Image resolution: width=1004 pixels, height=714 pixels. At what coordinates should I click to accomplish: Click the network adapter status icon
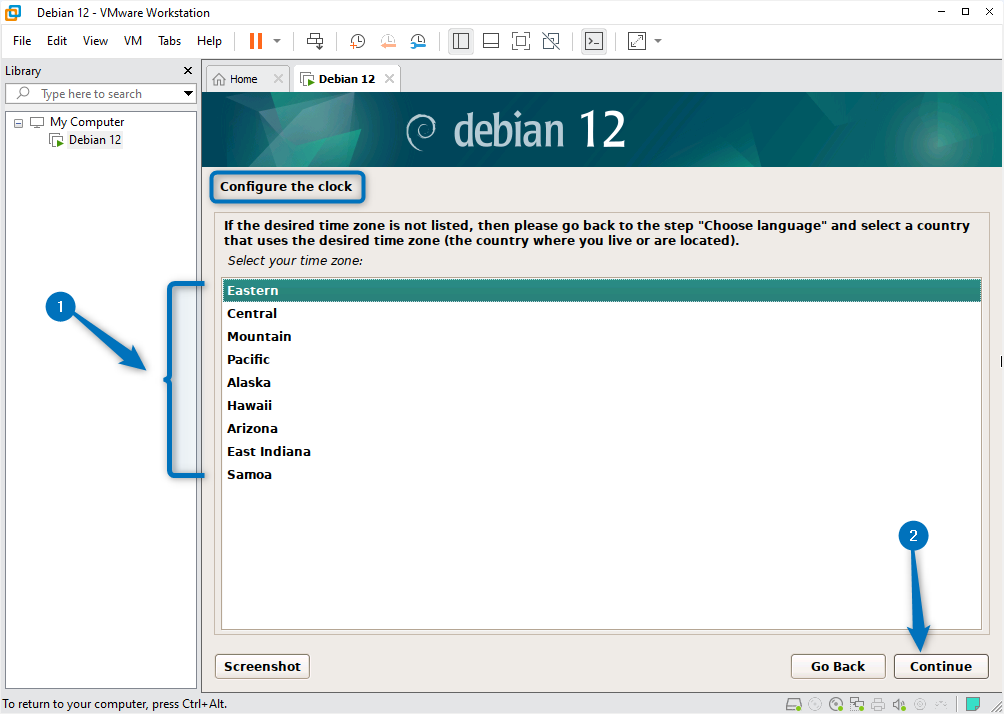pyautogui.click(x=857, y=704)
